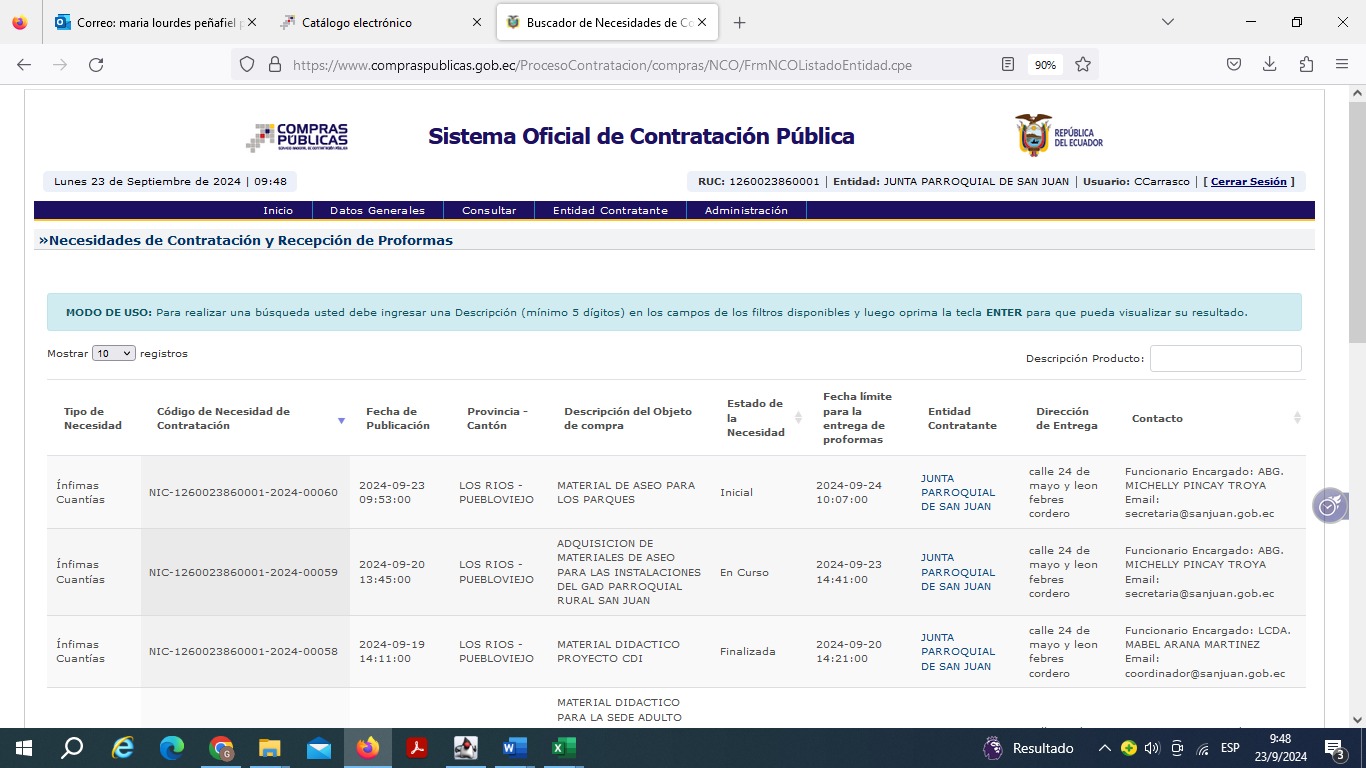Open Excel from the Windows taskbar

point(563,748)
